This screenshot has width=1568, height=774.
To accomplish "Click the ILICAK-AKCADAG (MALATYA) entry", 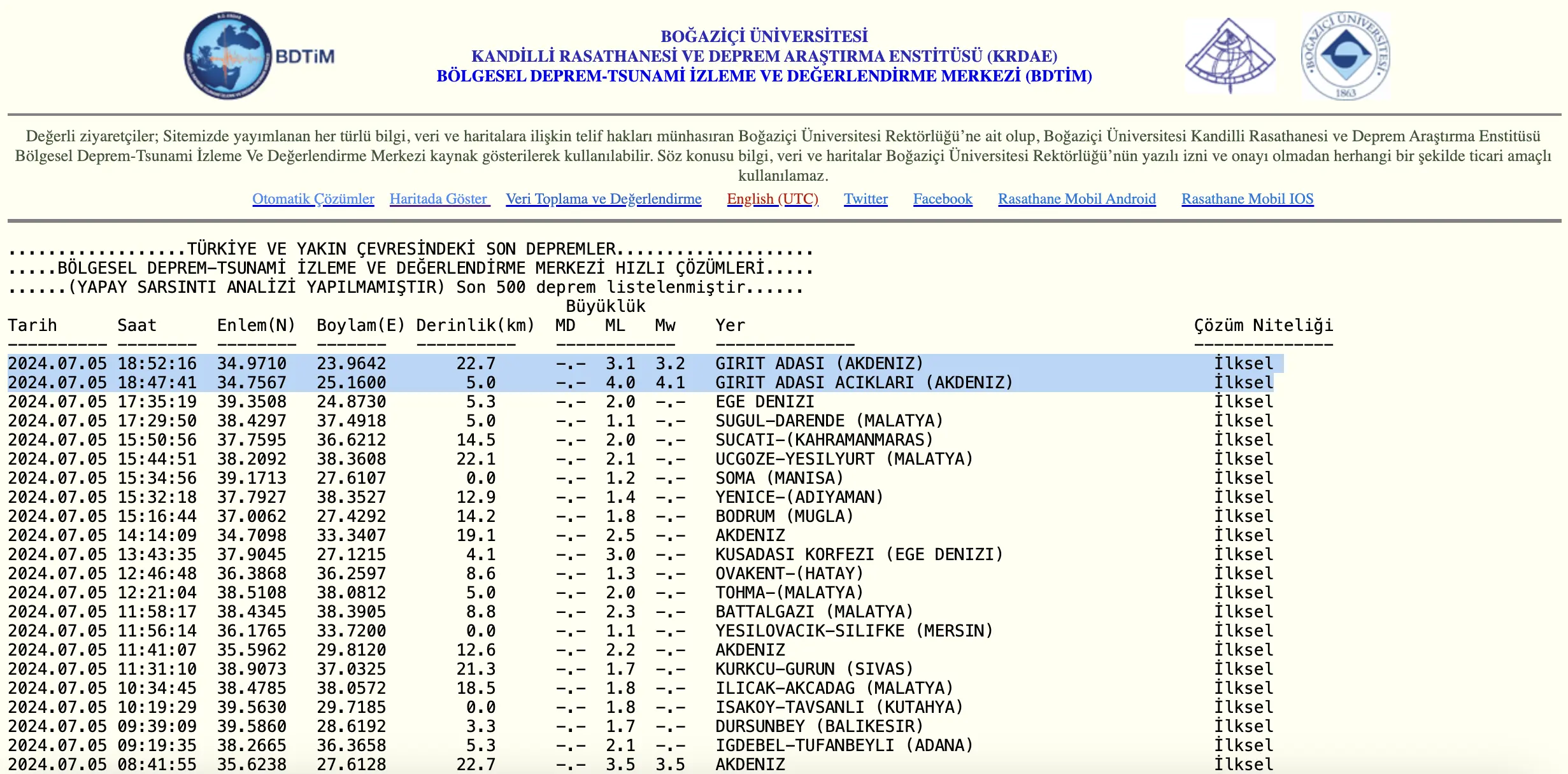I will pos(834,688).
